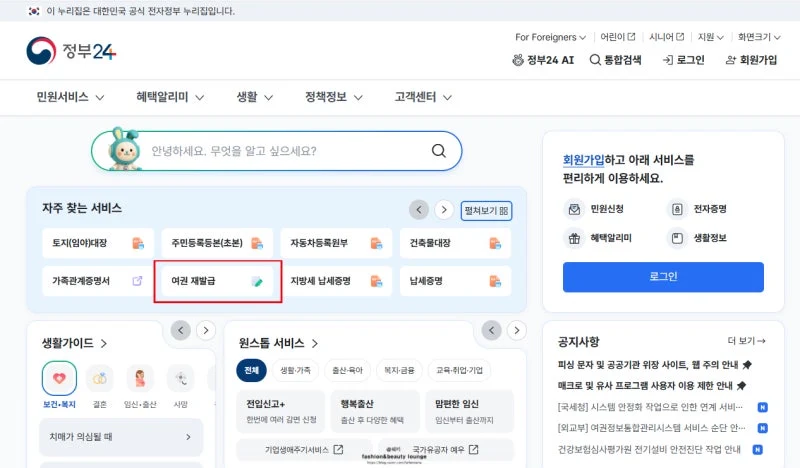
Task: Click the 회원가입 link in login card
Action: [x=583, y=160]
